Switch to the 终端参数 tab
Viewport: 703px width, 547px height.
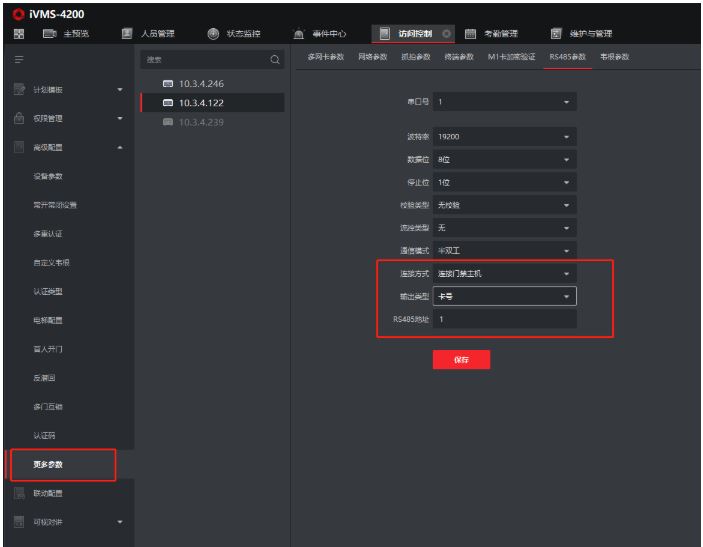click(459, 57)
